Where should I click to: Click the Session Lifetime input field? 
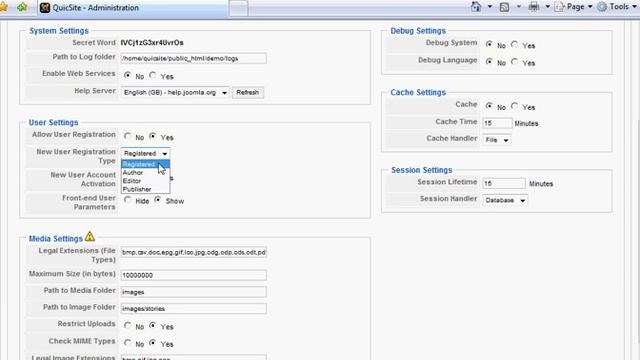point(504,184)
